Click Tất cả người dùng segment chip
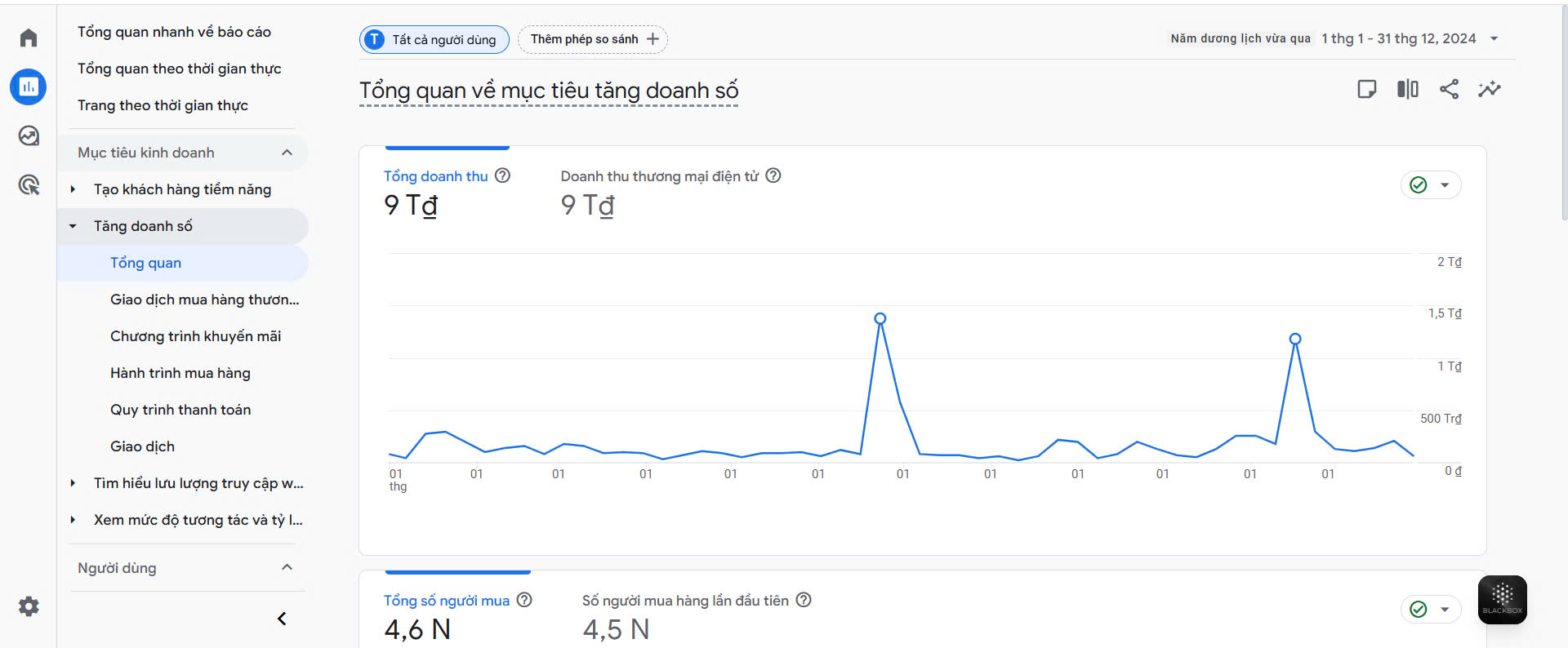The image size is (1568, 648). pyautogui.click(x=434, y=39)
